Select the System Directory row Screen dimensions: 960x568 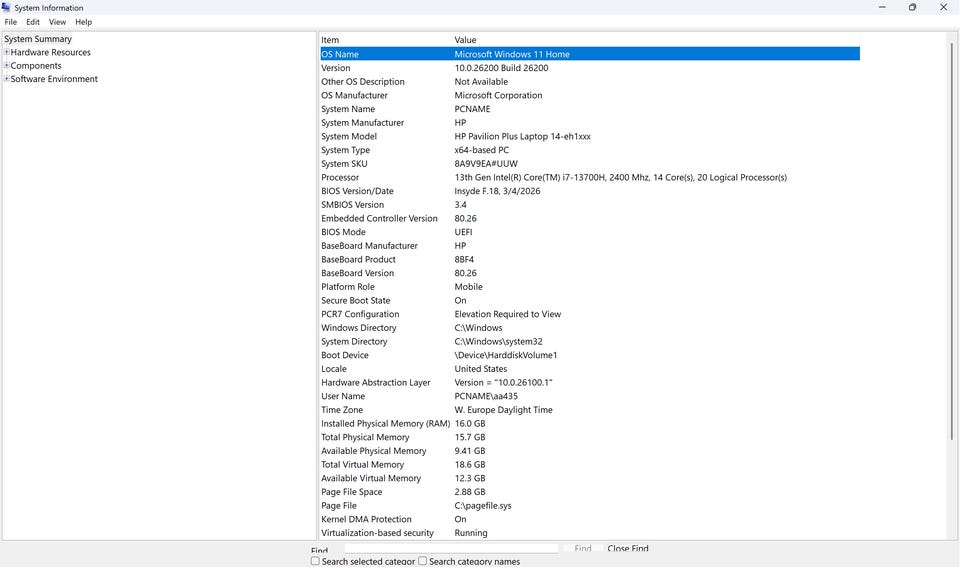point(590,342)
